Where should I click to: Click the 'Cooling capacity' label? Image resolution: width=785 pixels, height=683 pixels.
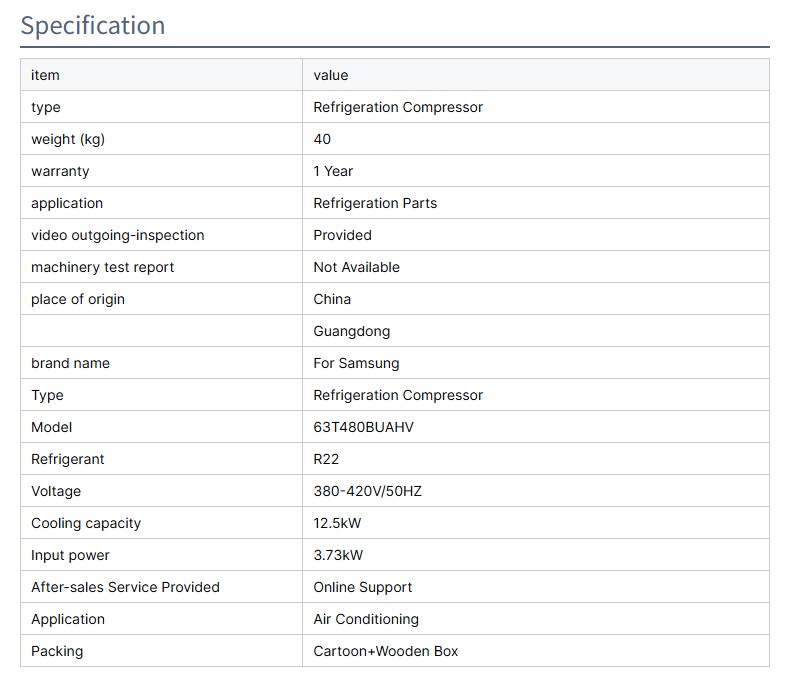(x=86, y=523)
